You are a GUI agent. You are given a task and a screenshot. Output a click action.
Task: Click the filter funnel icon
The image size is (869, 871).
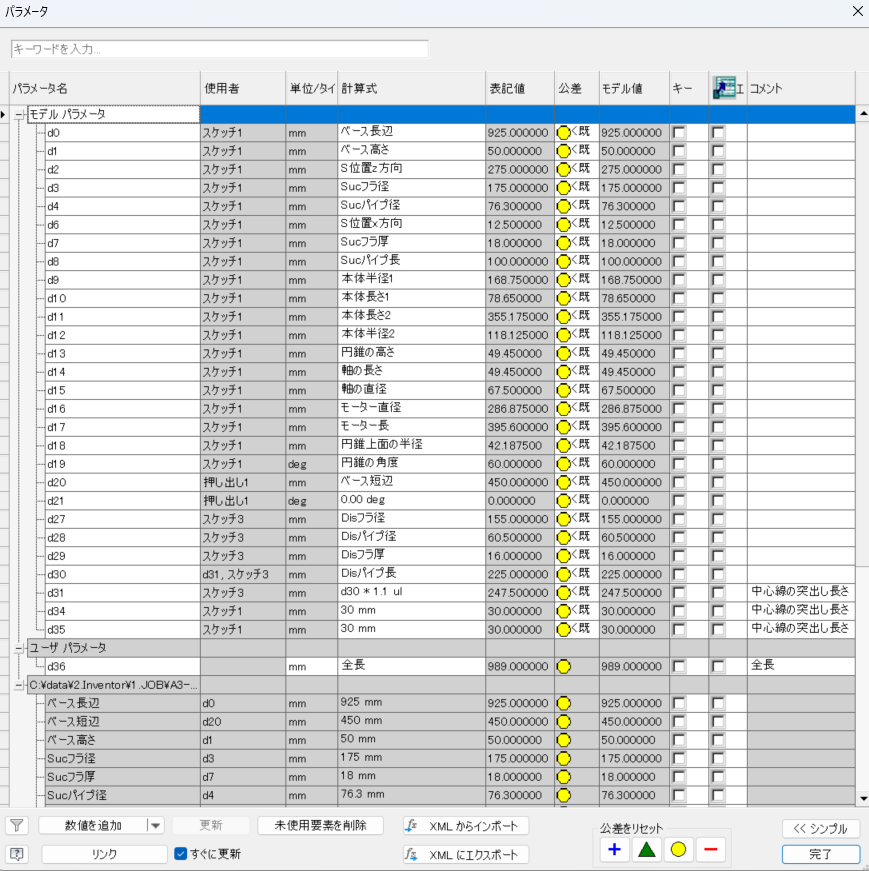[x=17, y=825]
